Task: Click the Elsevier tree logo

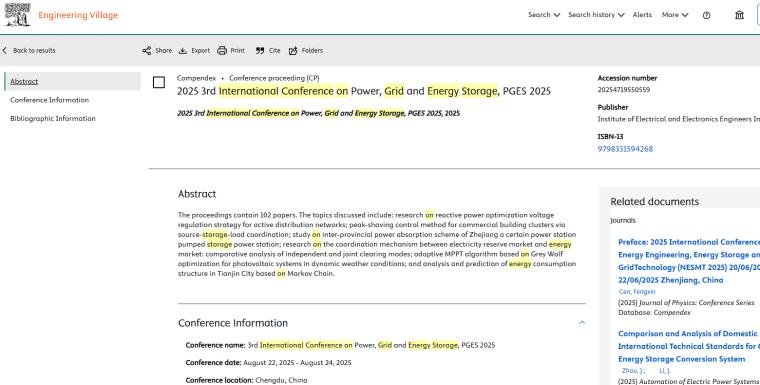Action: coord(17,15)
